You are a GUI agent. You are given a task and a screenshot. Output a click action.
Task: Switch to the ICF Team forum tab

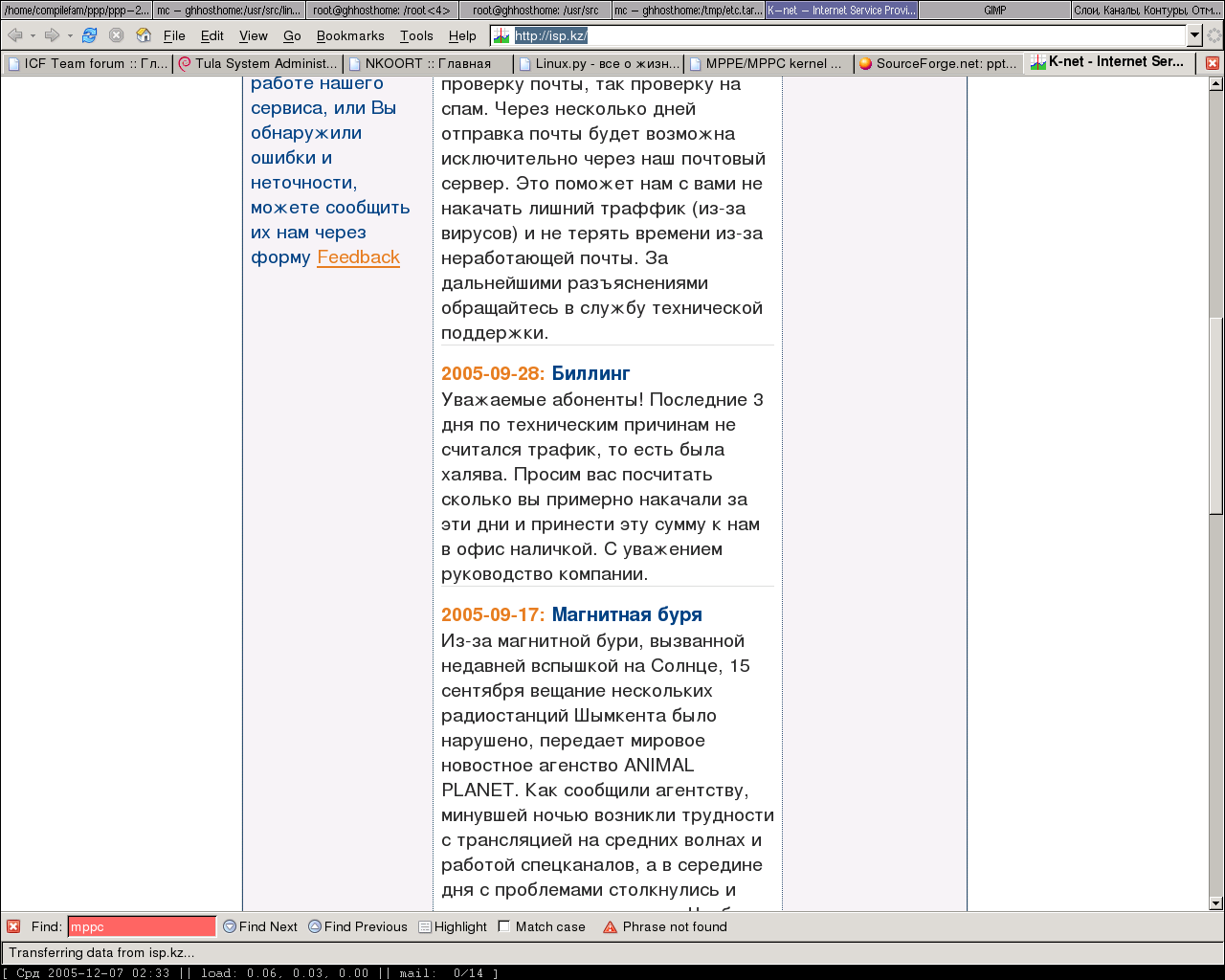87,63
